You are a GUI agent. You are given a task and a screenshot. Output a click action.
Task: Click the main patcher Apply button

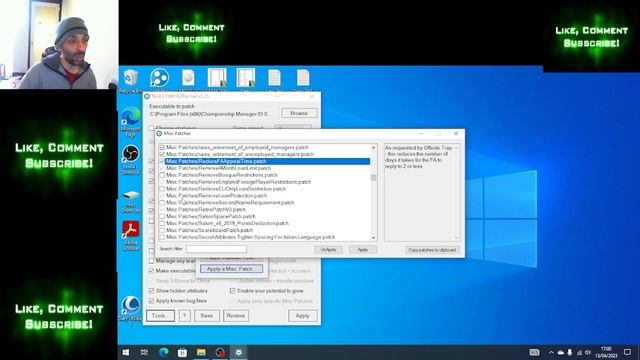(302, 316)
